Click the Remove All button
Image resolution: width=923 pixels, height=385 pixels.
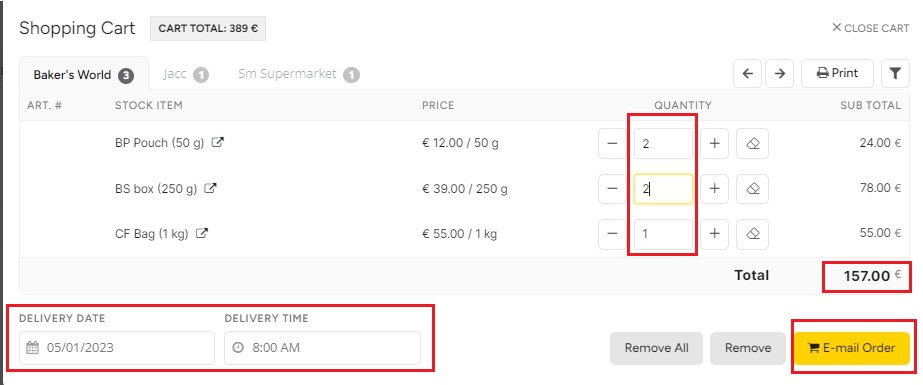(x=656, y=348)
